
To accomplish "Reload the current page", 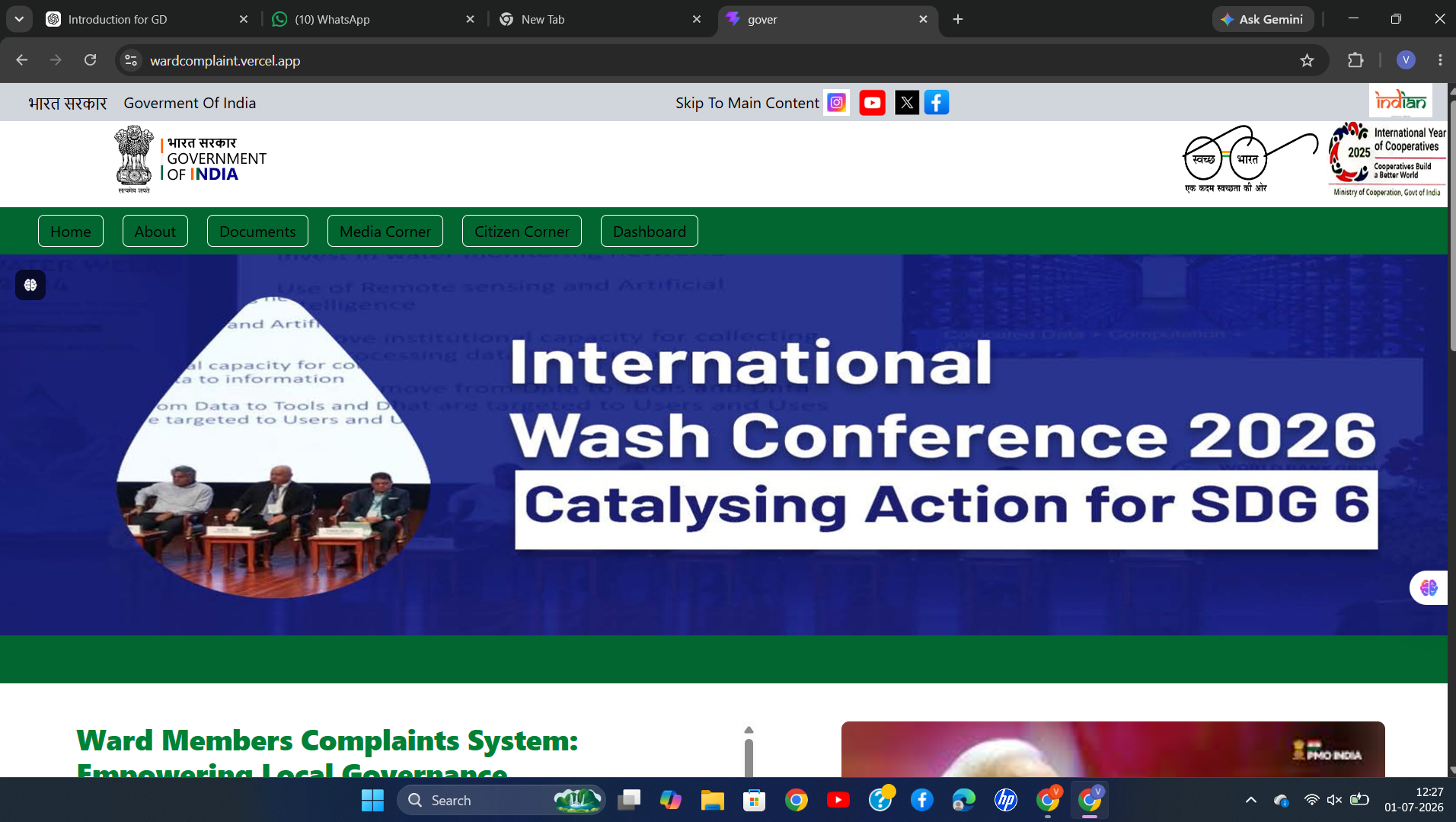I will click(90, 60).
